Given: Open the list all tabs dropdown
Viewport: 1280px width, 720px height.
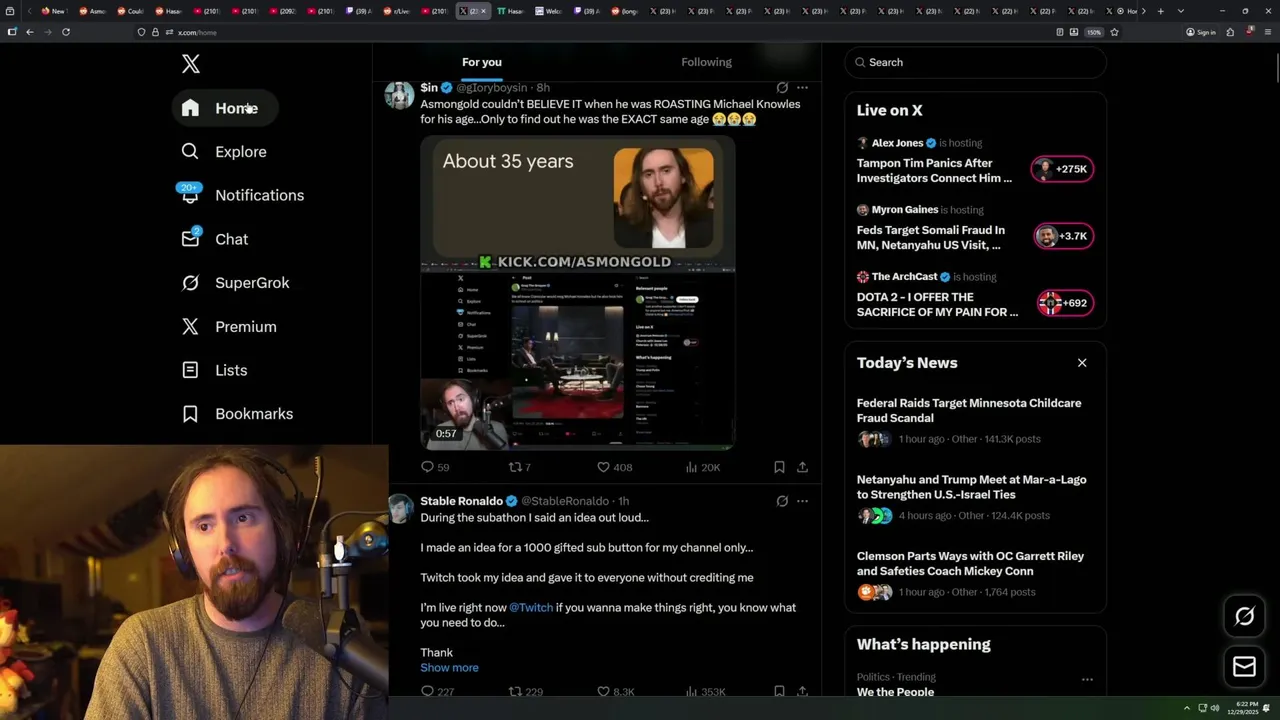Looking at the screenshot, I should coord(1181,11).
